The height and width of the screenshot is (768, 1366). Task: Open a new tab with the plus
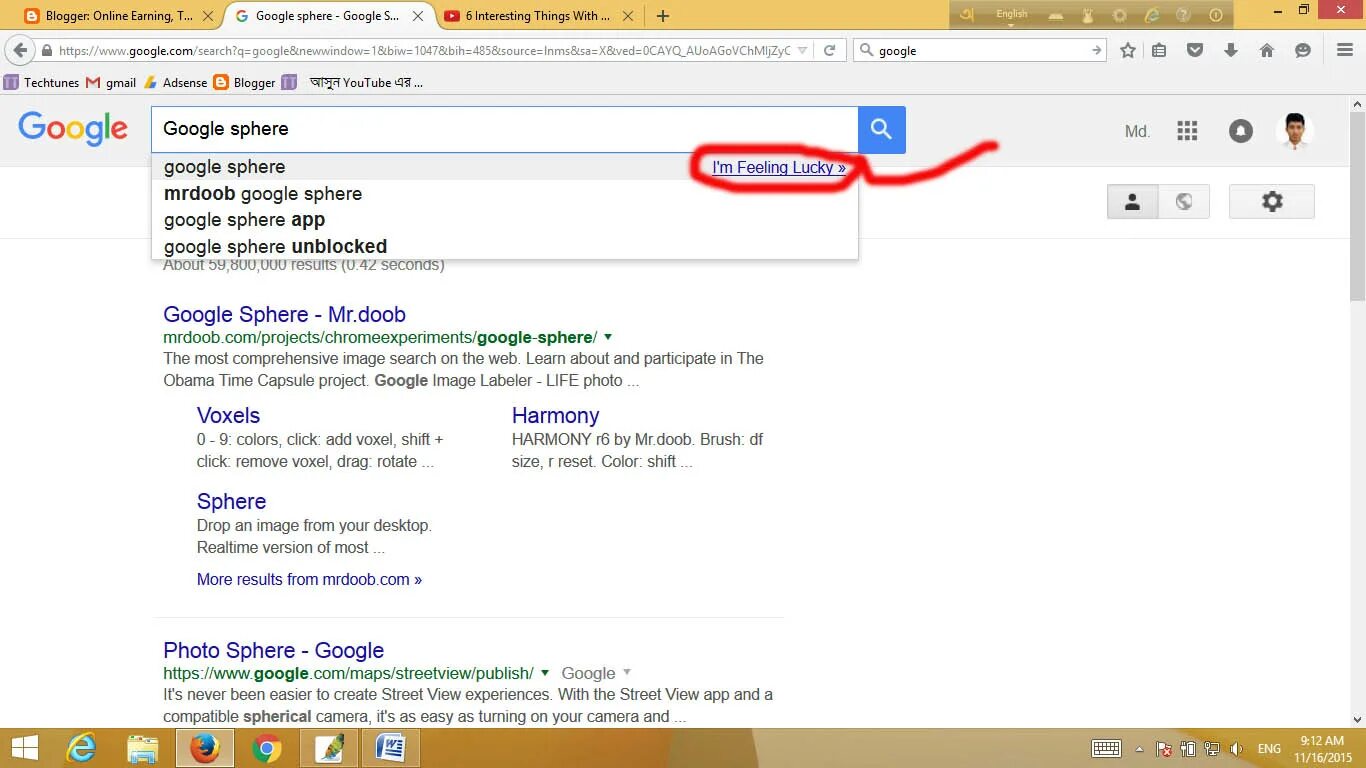click(x=662, y=16)
